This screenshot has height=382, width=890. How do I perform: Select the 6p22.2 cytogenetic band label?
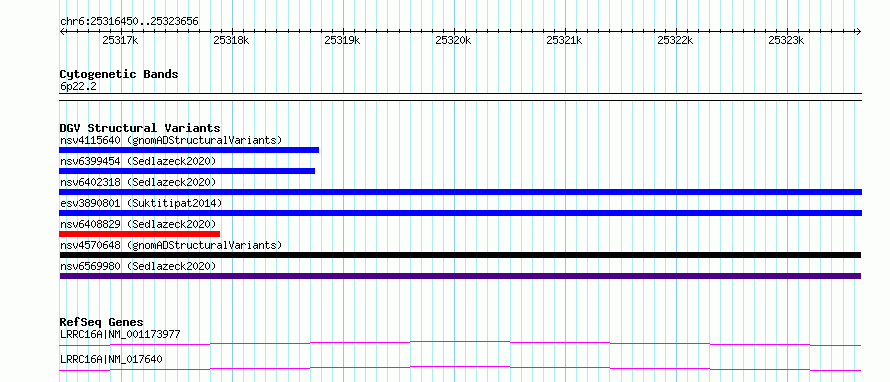tap(79, 86)
